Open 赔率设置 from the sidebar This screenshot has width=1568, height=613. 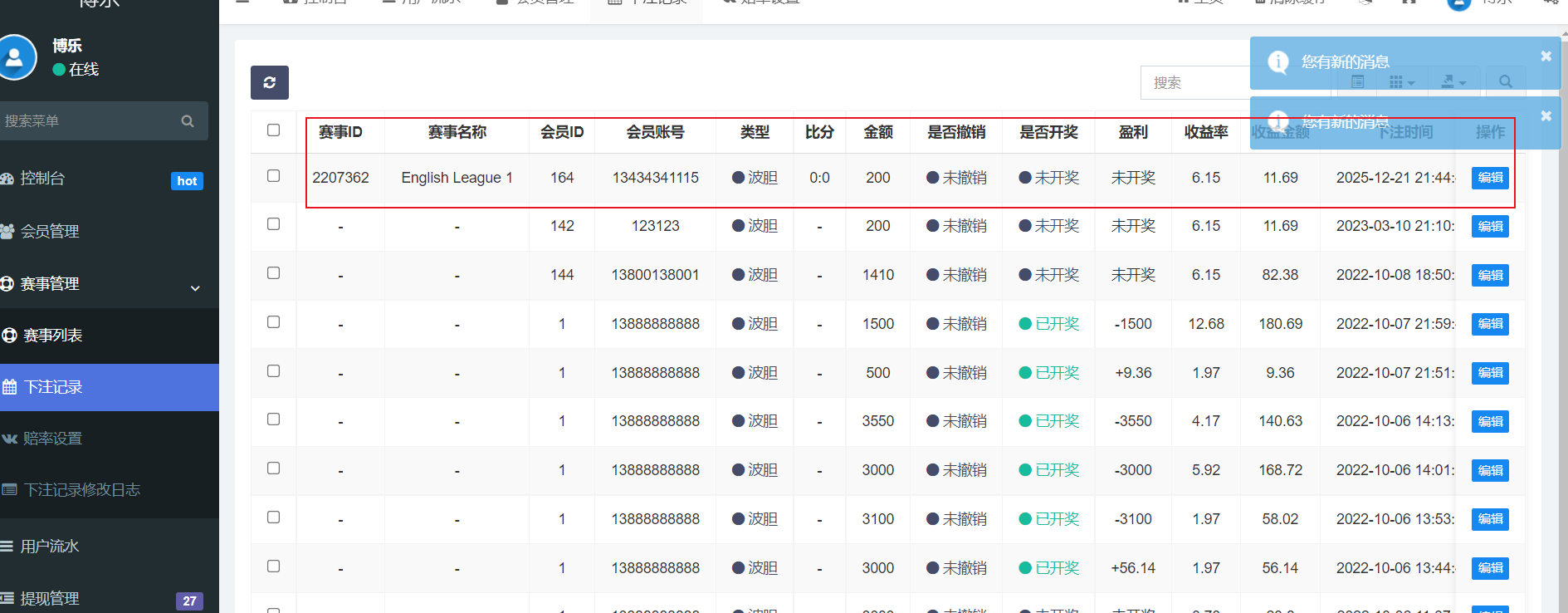[x=53, y=439]
